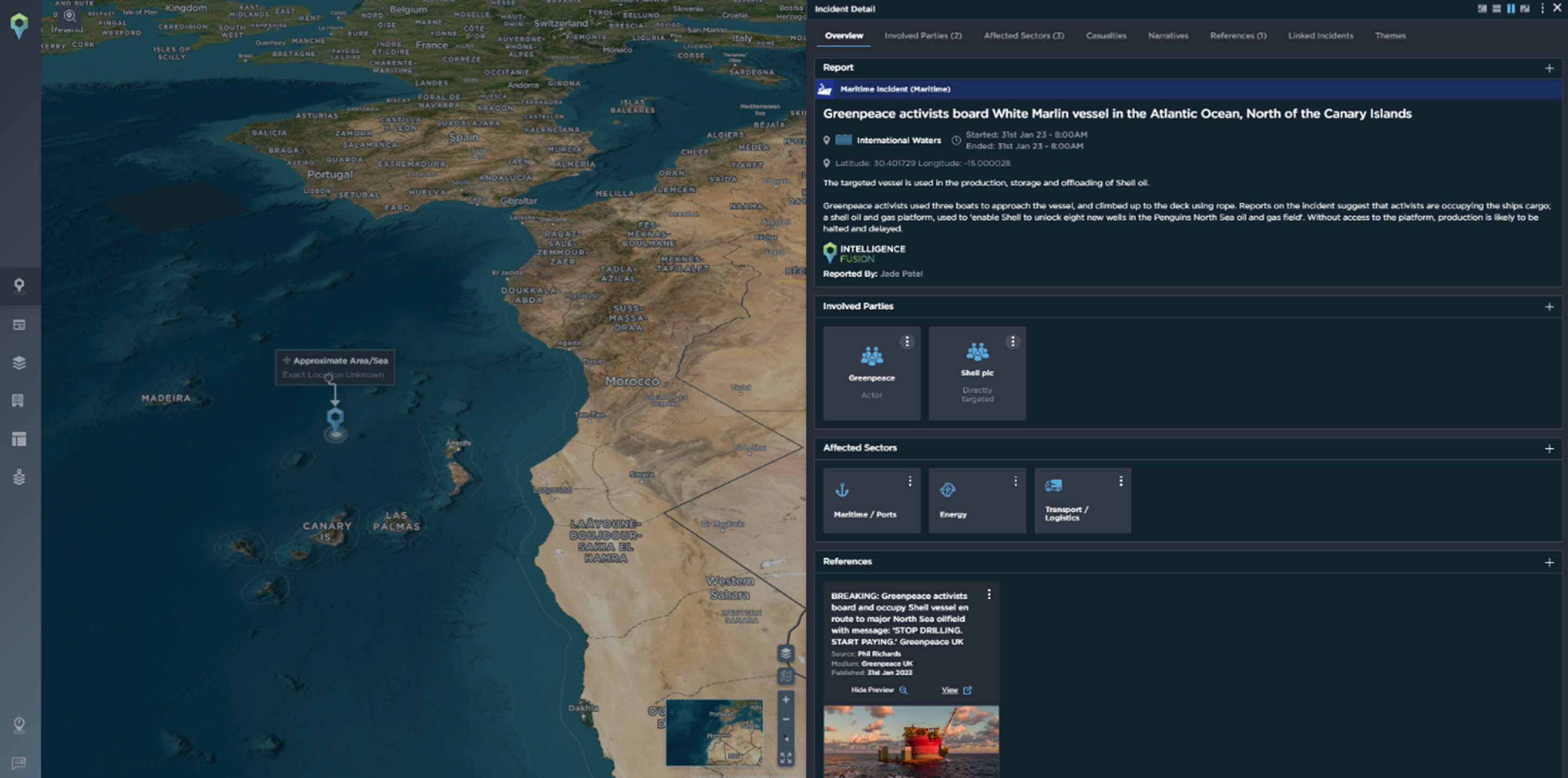Select the vertical split layout icon

pyautogui.click(x=1511, y=9)
